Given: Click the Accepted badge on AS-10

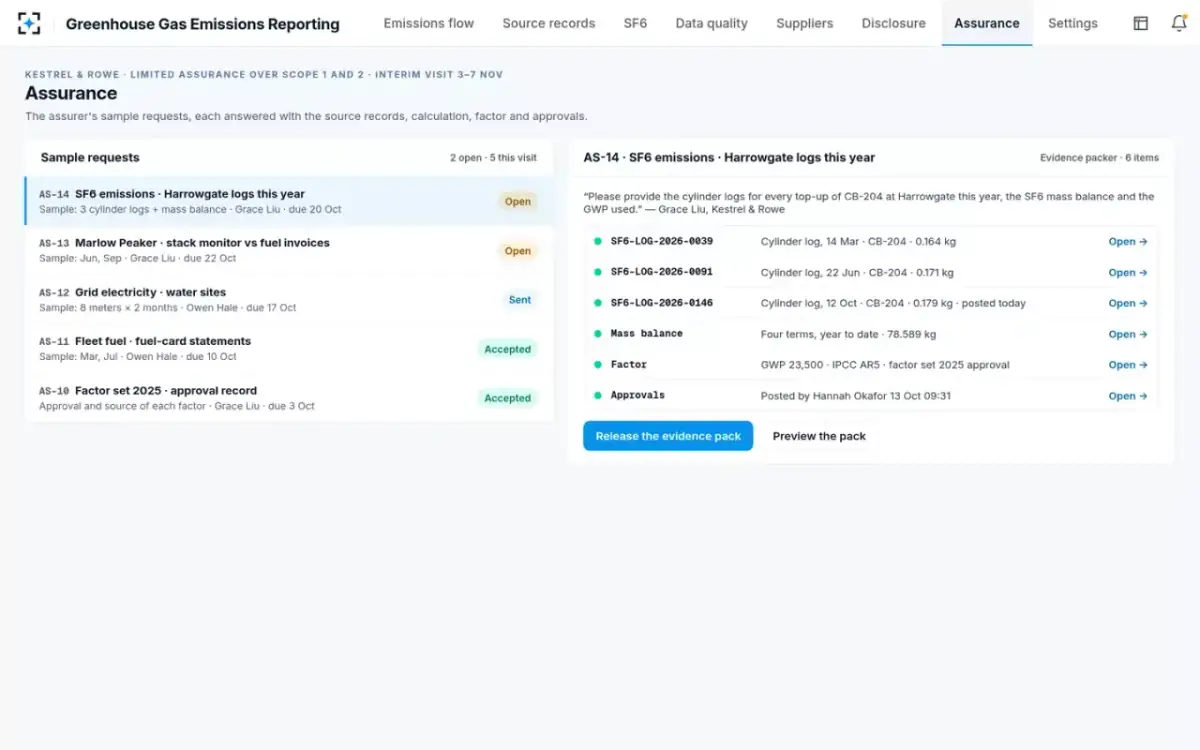Looking at the screenshot, I should tap(507, 398).
